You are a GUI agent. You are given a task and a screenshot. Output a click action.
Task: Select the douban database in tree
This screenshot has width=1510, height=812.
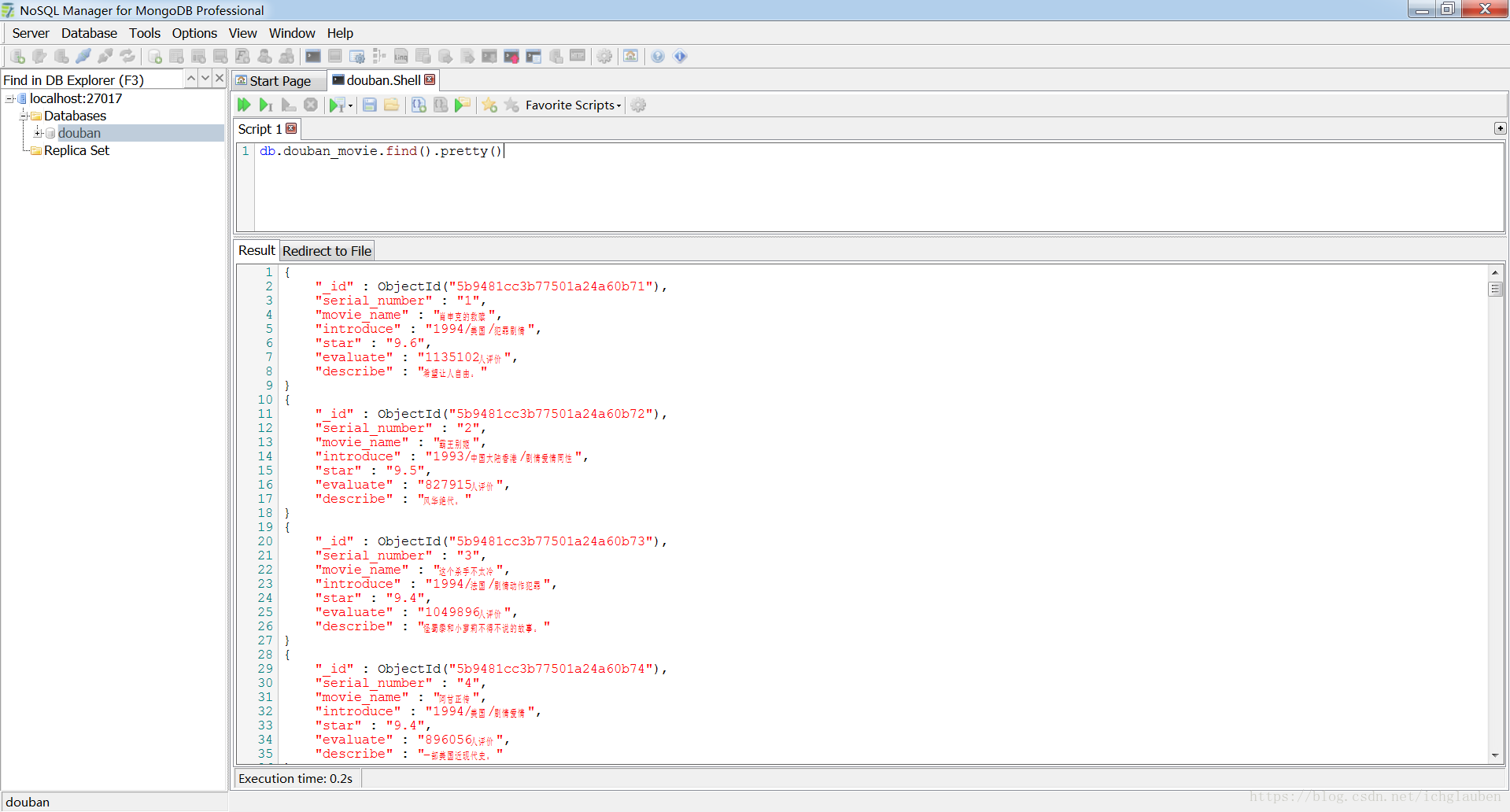click(79, 133)
